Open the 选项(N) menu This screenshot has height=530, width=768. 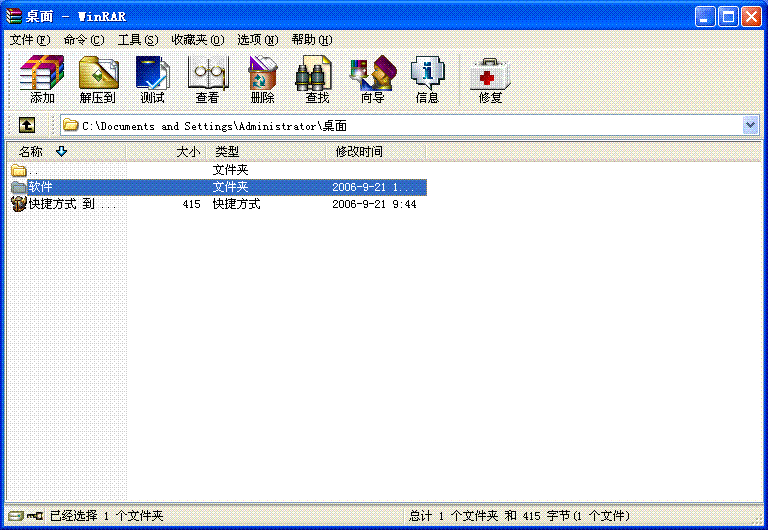coord(258,40)
